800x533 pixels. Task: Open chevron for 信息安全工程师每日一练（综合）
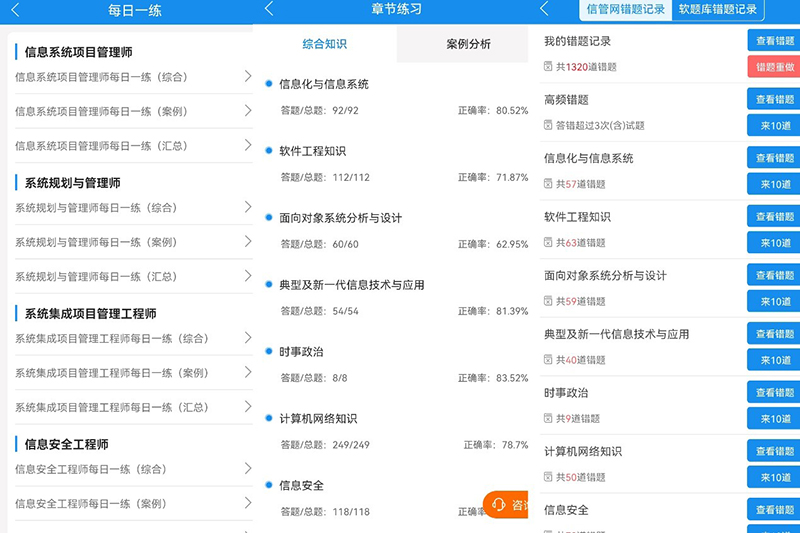pos(247,468)
